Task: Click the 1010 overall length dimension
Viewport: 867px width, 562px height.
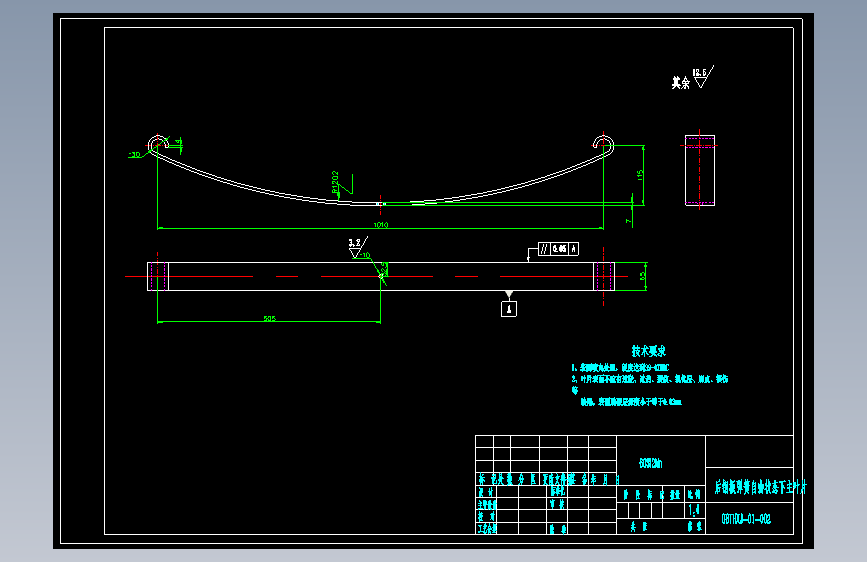Action: [x=381, y=225]
